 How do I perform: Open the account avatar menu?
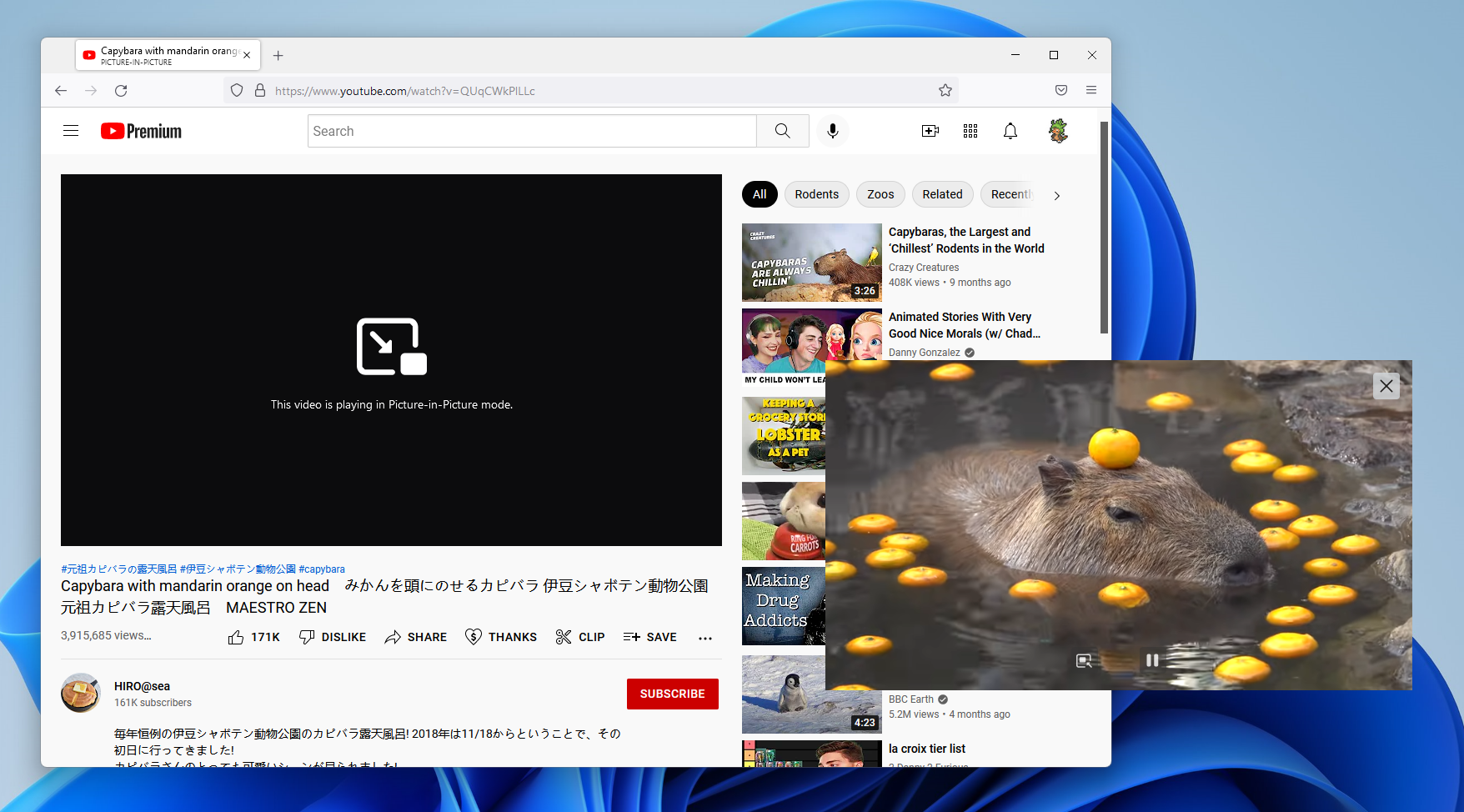pos(1058,131)
